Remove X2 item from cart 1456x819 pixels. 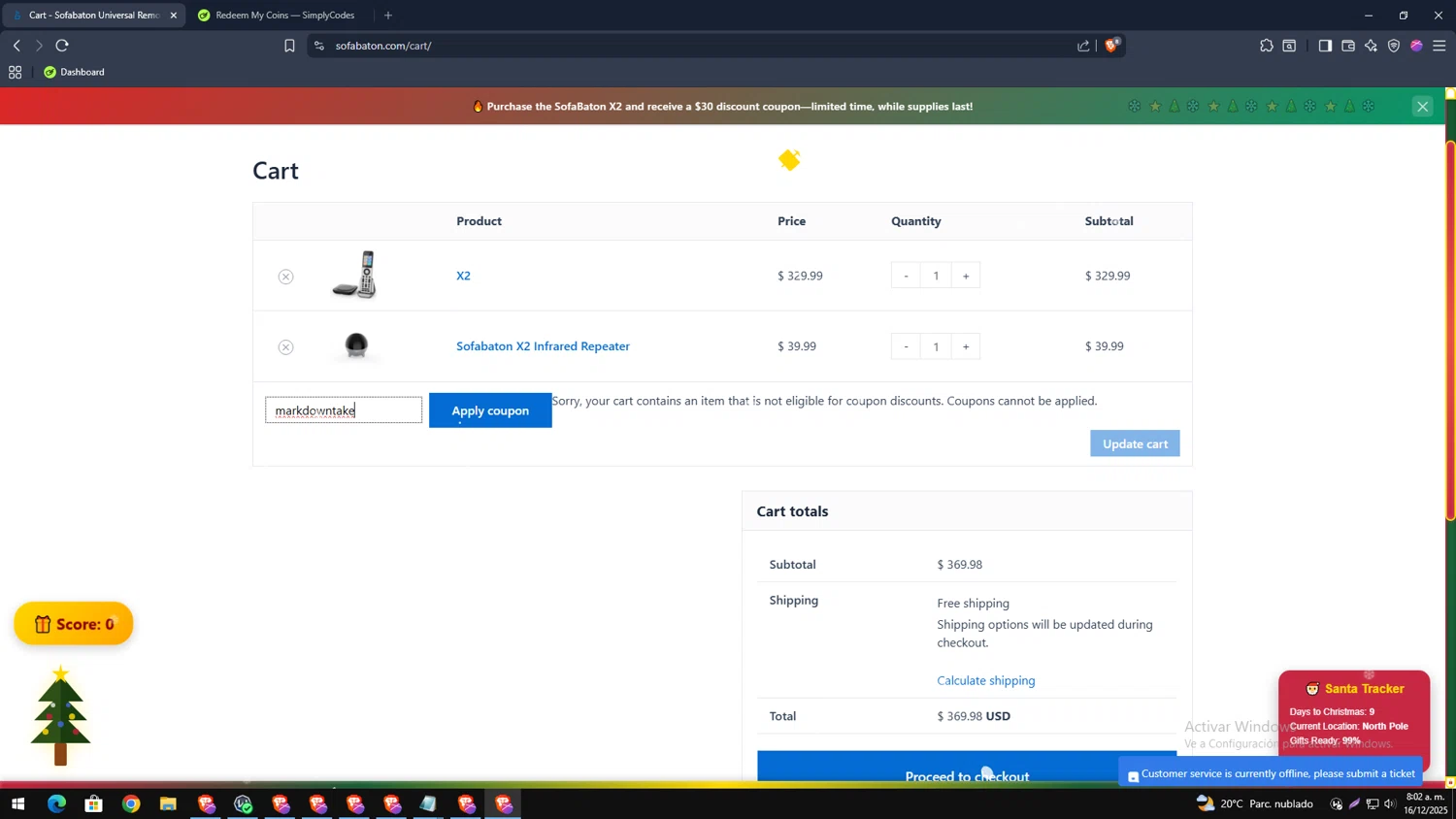285,277
